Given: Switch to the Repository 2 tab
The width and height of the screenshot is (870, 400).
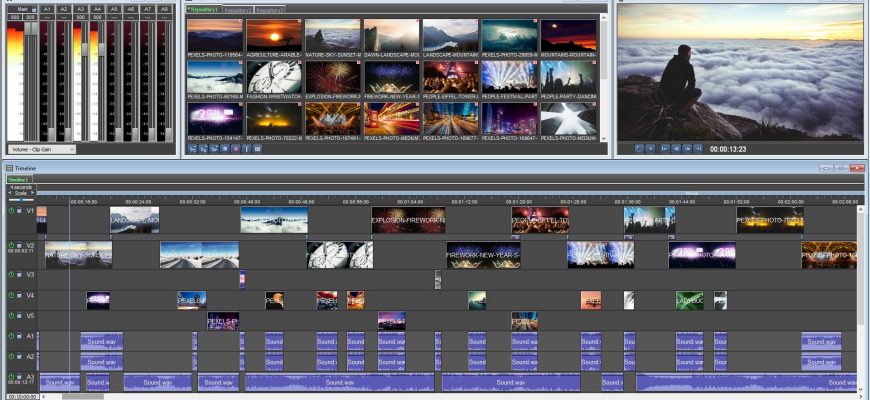Looking at the screenshot, I should [x=238, y=9].
